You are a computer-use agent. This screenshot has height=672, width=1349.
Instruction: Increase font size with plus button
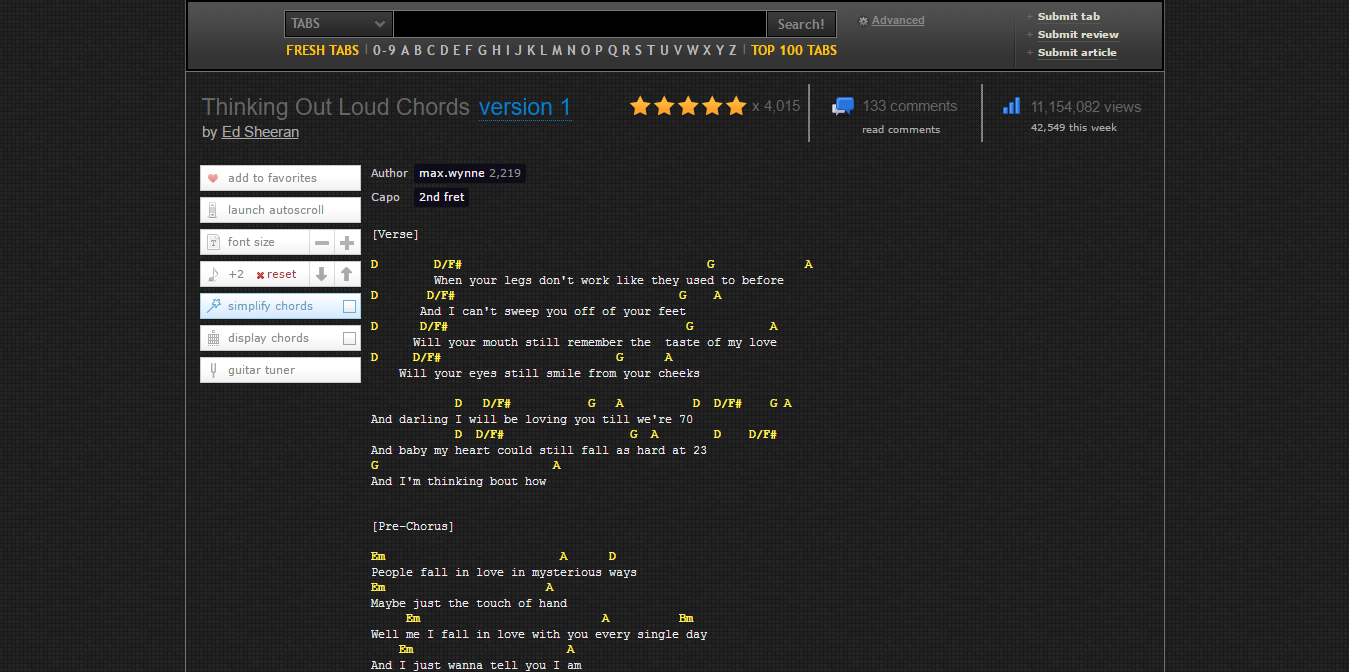click(x=347, y=242)
